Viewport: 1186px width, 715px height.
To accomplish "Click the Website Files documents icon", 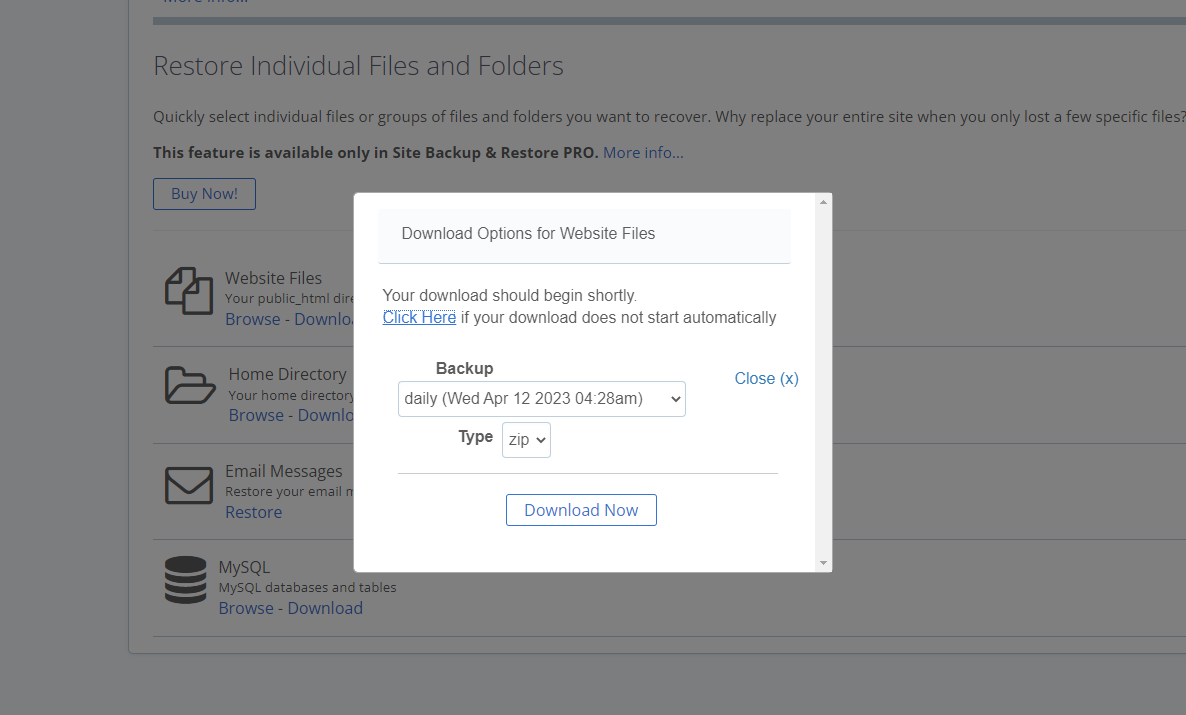I will coord(188,291).
